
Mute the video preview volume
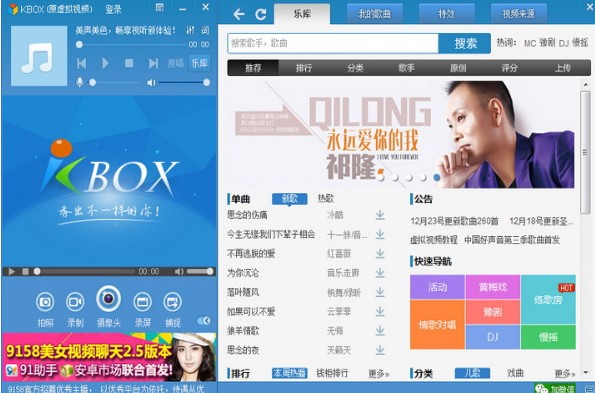point(179,271)
